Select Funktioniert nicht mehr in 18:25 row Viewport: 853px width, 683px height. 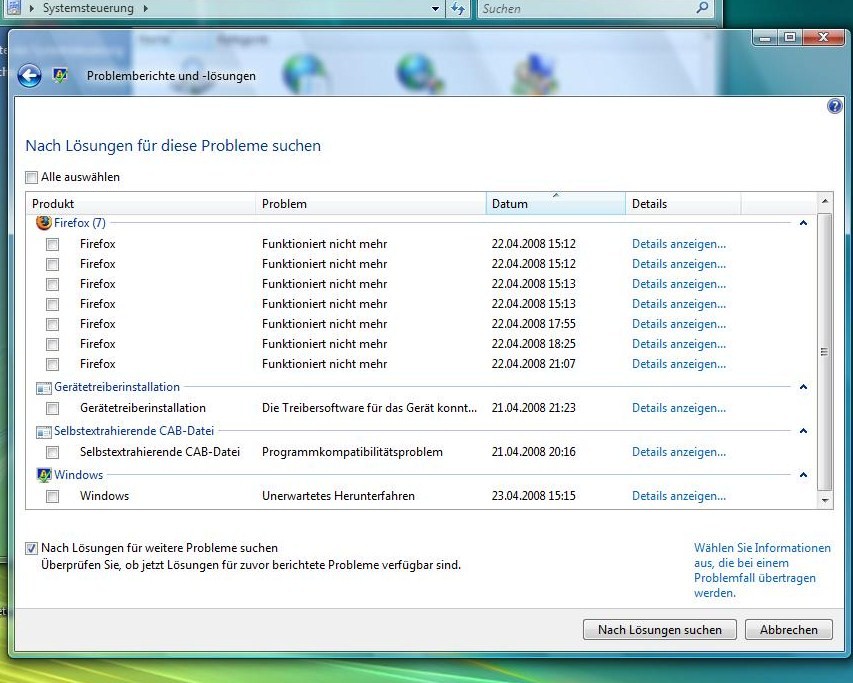pyautogui.click(x=324, y=344)
